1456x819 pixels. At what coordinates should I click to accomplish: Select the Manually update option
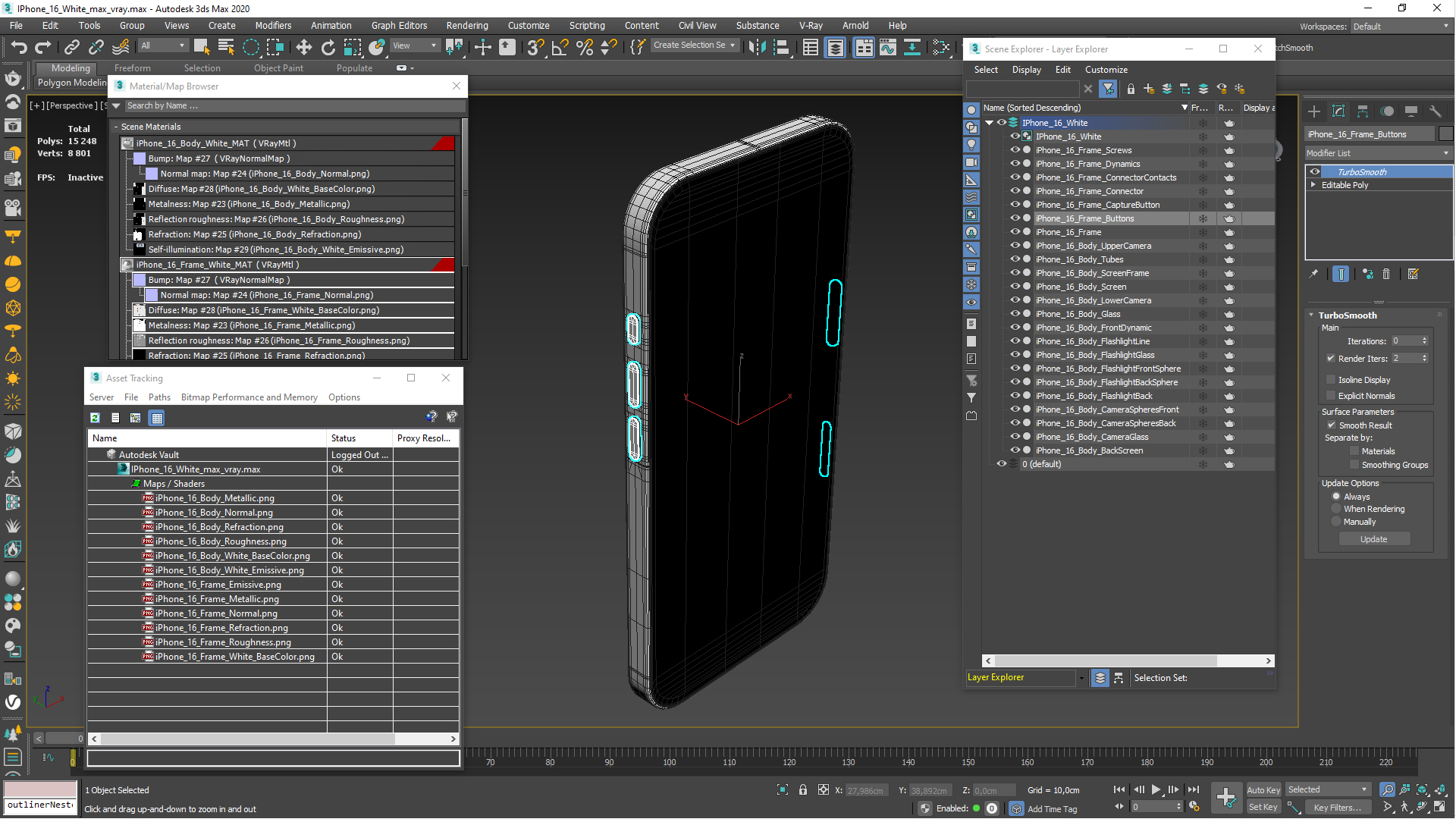1336,522
